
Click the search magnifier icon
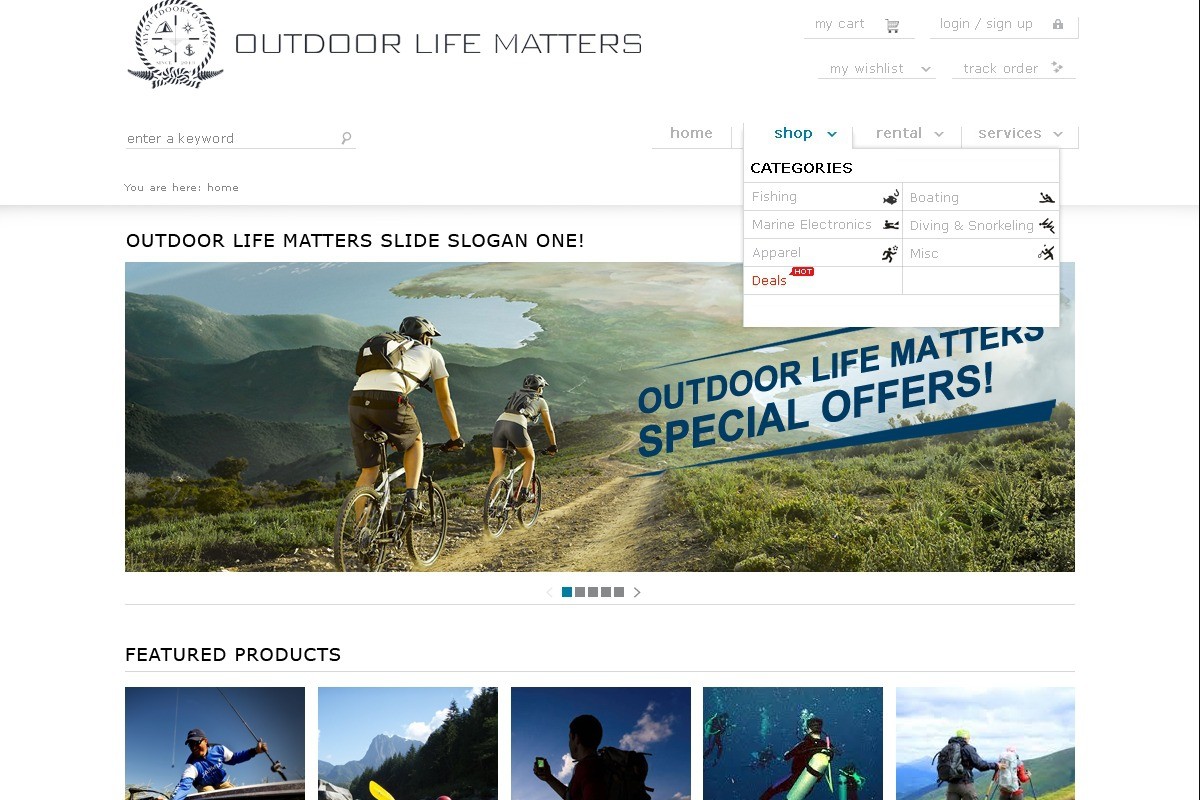346,138
